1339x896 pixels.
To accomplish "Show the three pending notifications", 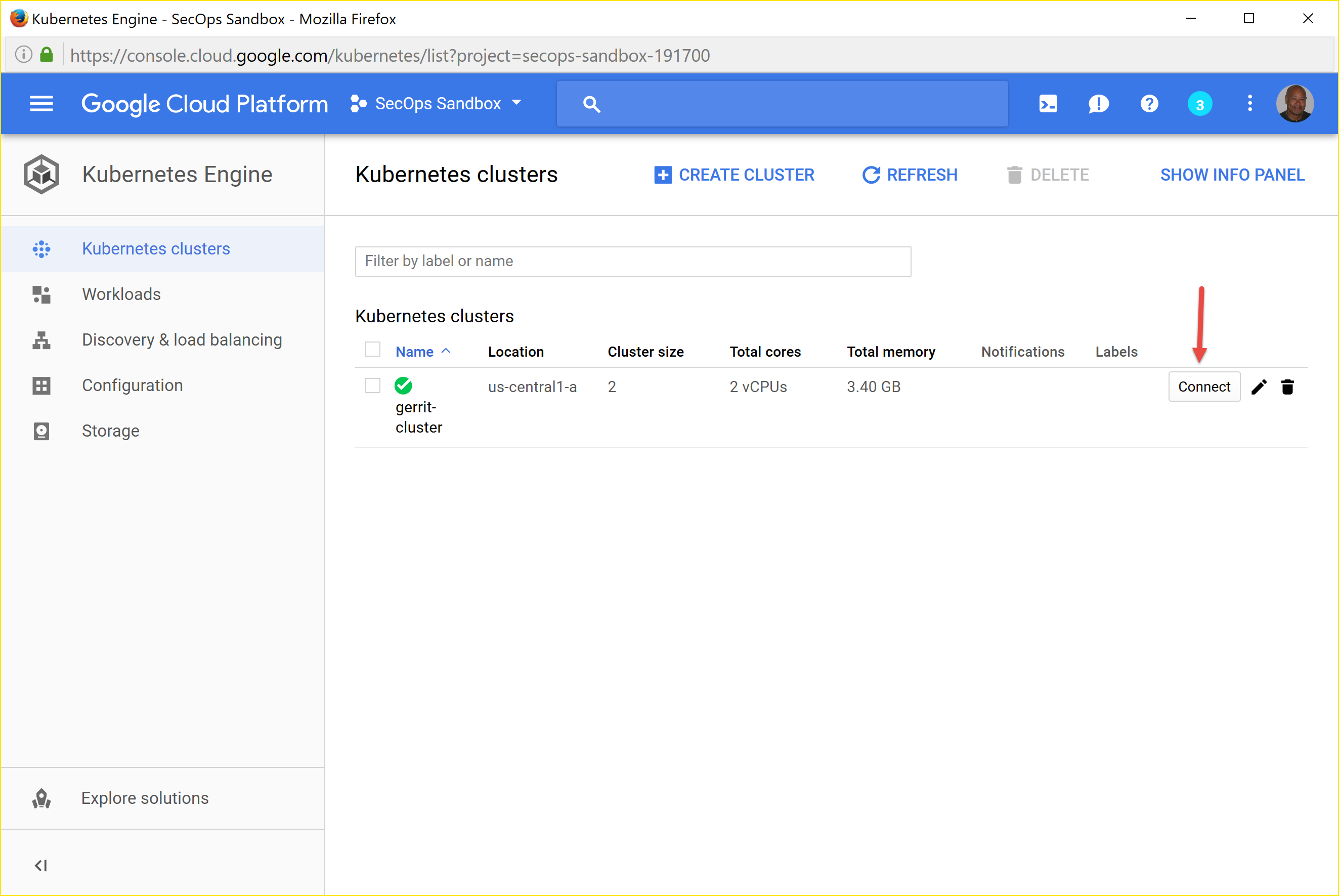I will (x=1199, y=105).
